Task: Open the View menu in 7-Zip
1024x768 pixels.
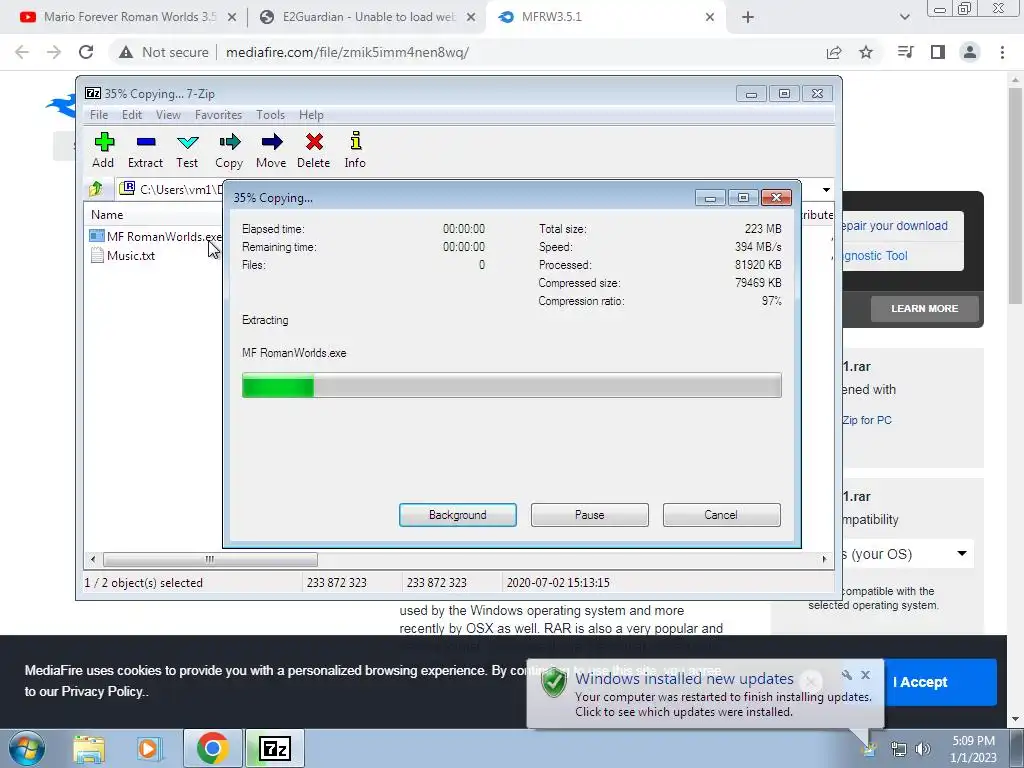Action: click(168, 115)
